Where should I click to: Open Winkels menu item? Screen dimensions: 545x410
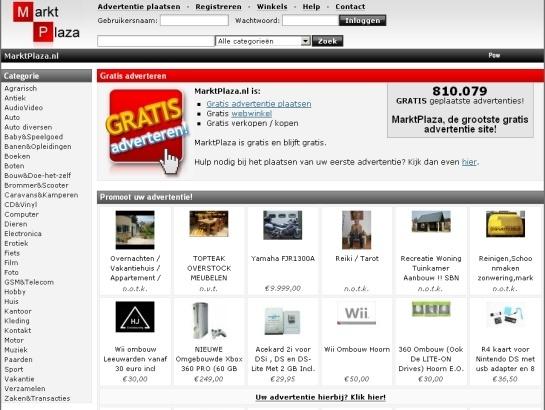pos(272,7)
